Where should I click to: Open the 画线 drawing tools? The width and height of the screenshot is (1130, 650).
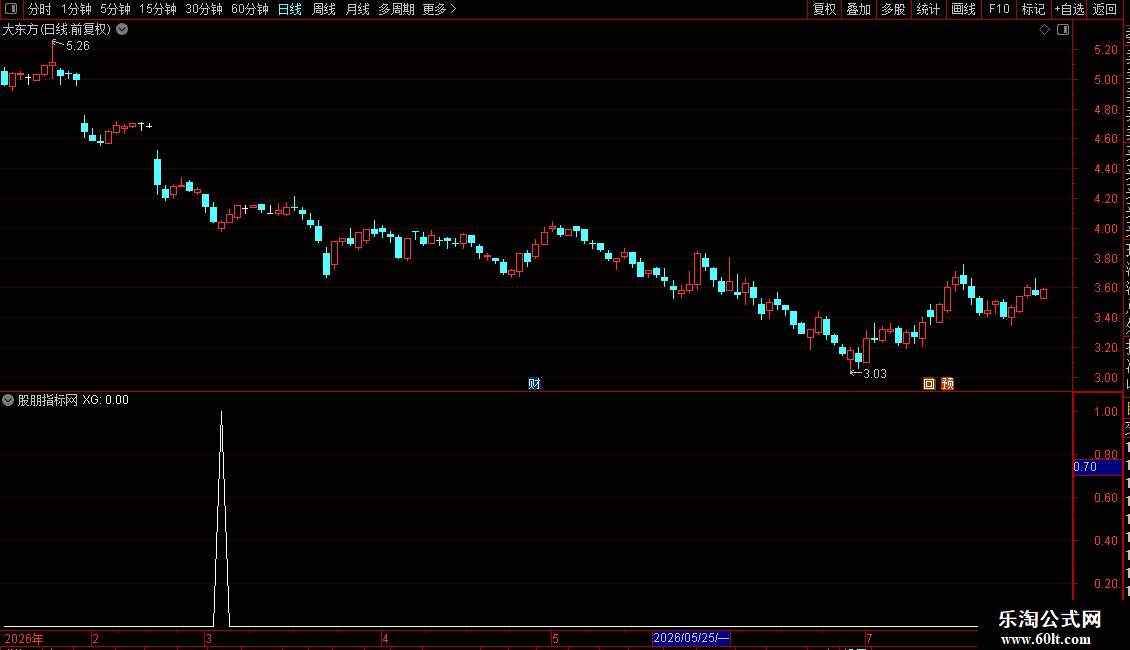pos(964,9)
